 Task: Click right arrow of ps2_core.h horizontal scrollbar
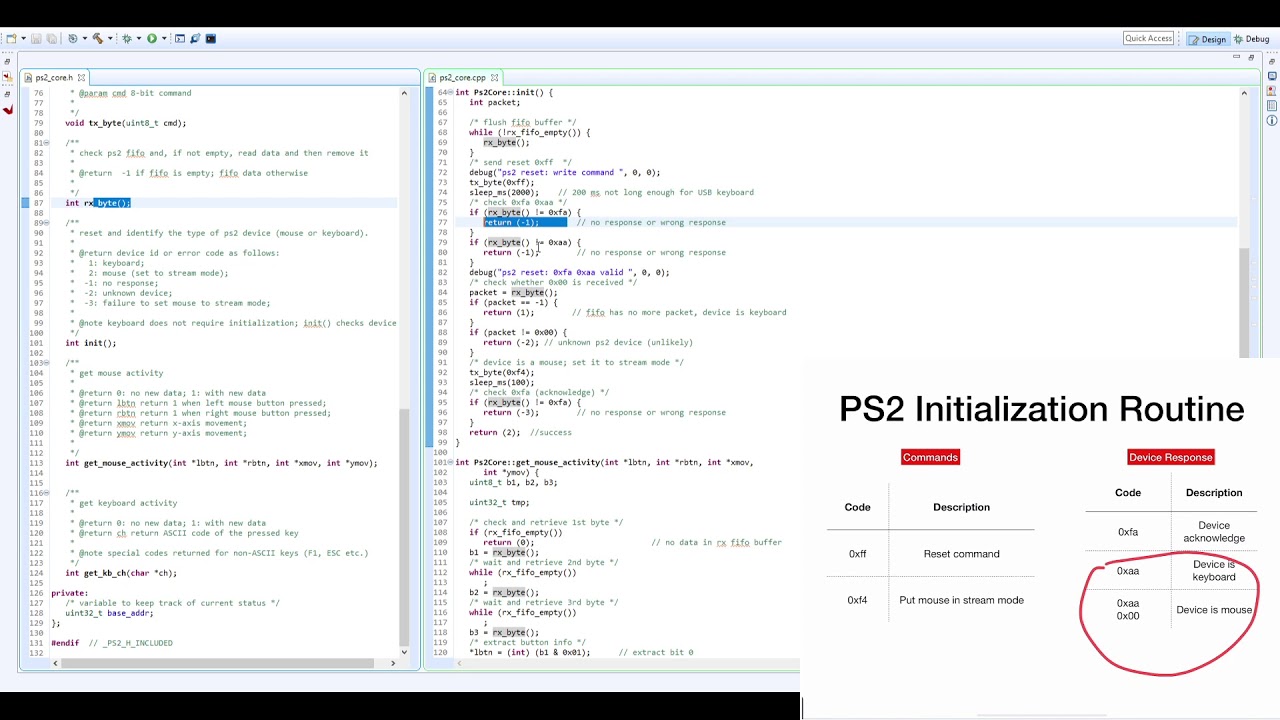click(392, 663)
